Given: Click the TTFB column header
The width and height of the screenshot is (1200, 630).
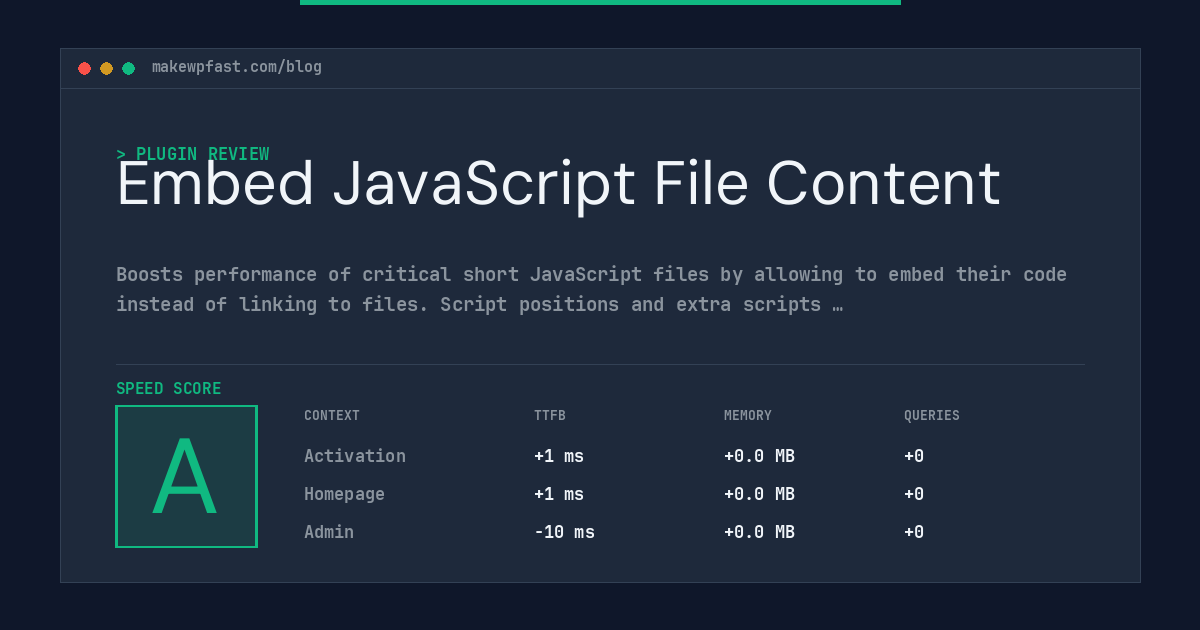Looking at the screenshot, I should click(550, 416).
